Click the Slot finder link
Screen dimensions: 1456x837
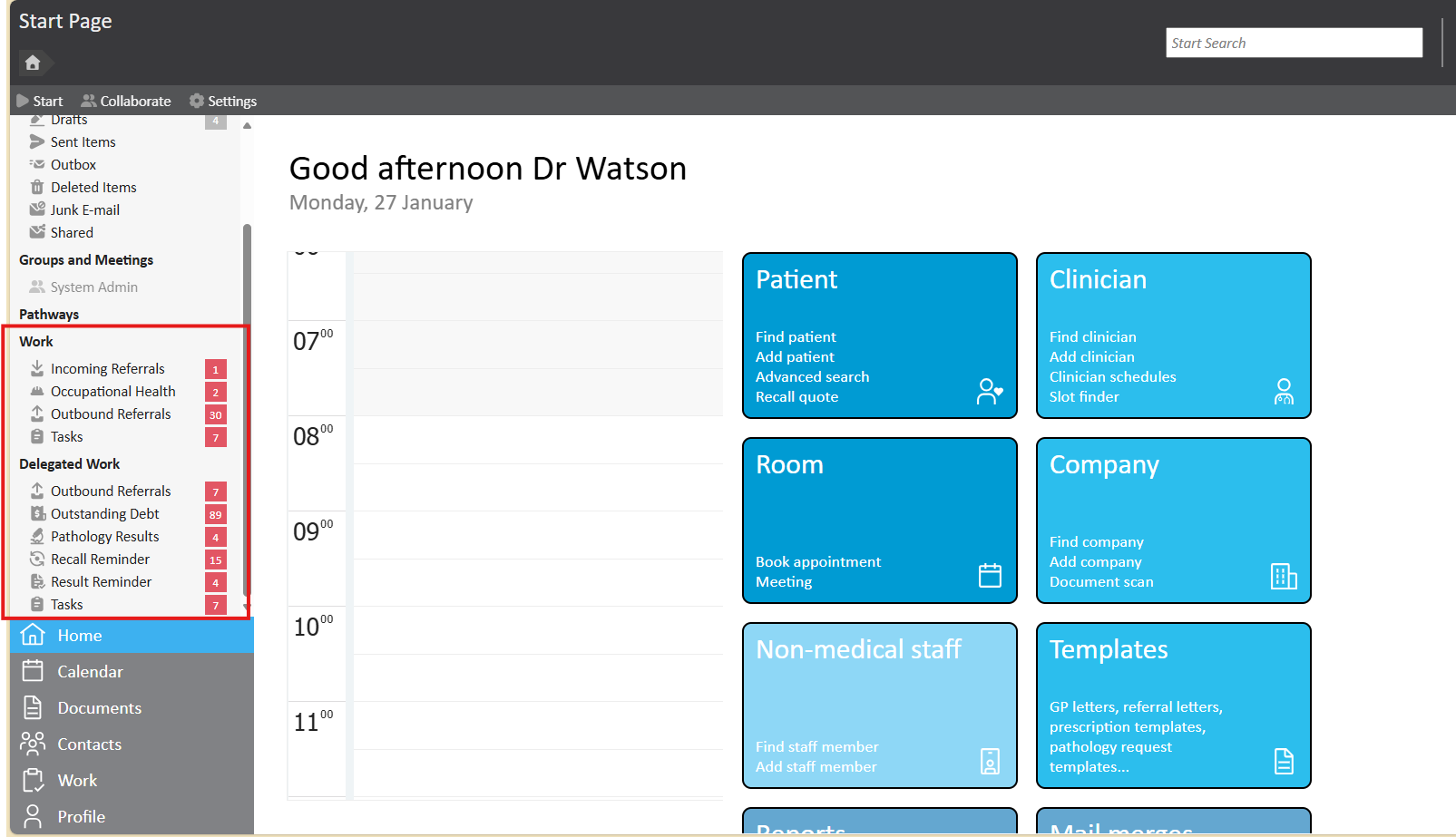pyautogui.click(x=1084, y=397)
